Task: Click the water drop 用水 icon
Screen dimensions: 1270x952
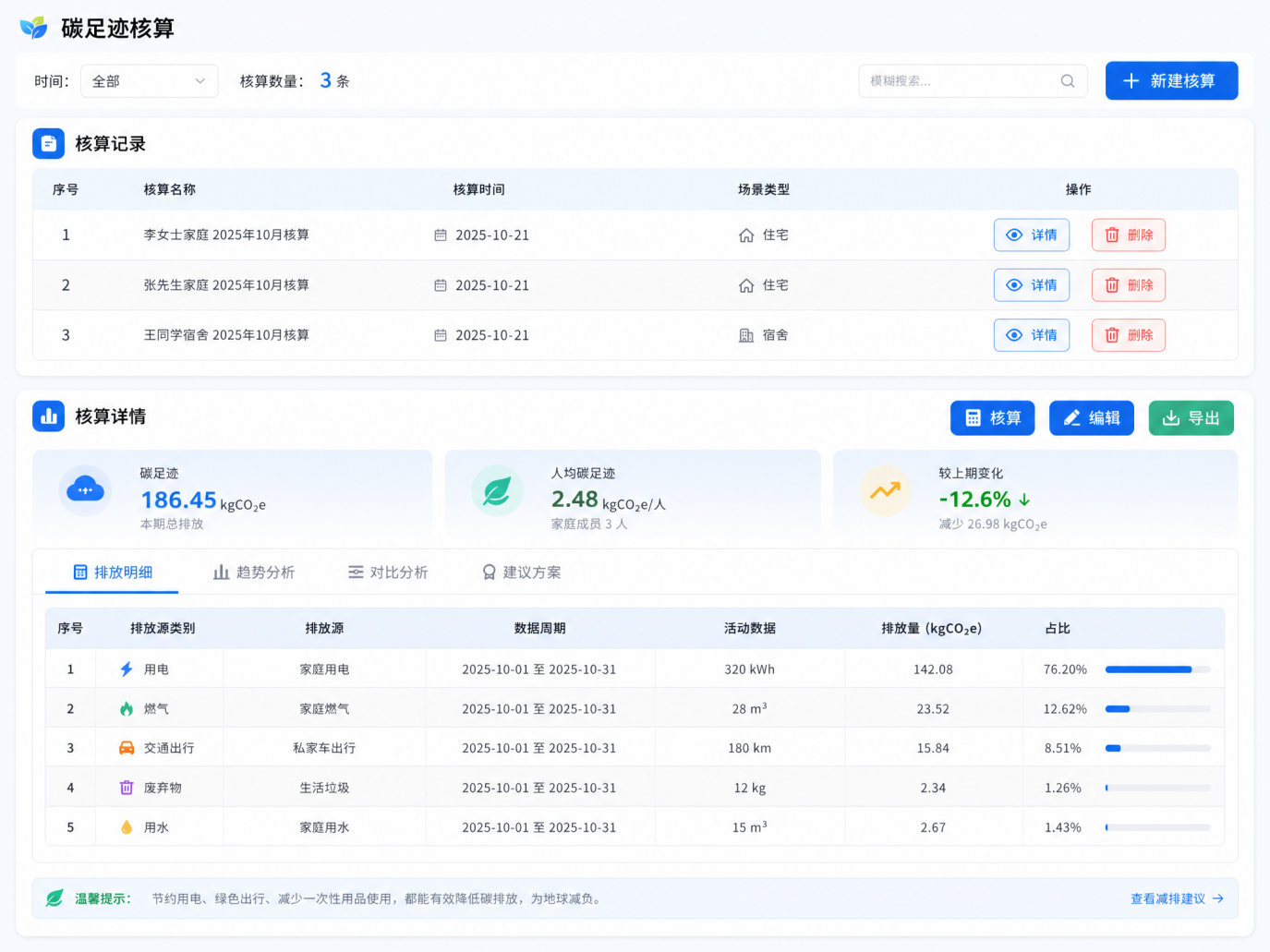Action: point(127,827)
